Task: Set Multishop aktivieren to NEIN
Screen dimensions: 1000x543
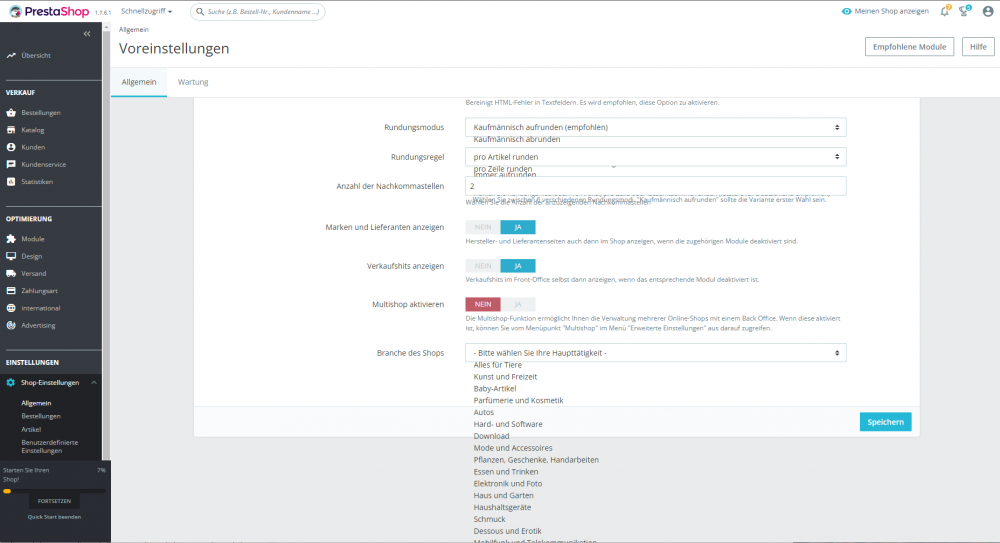Action: [483, 304]
